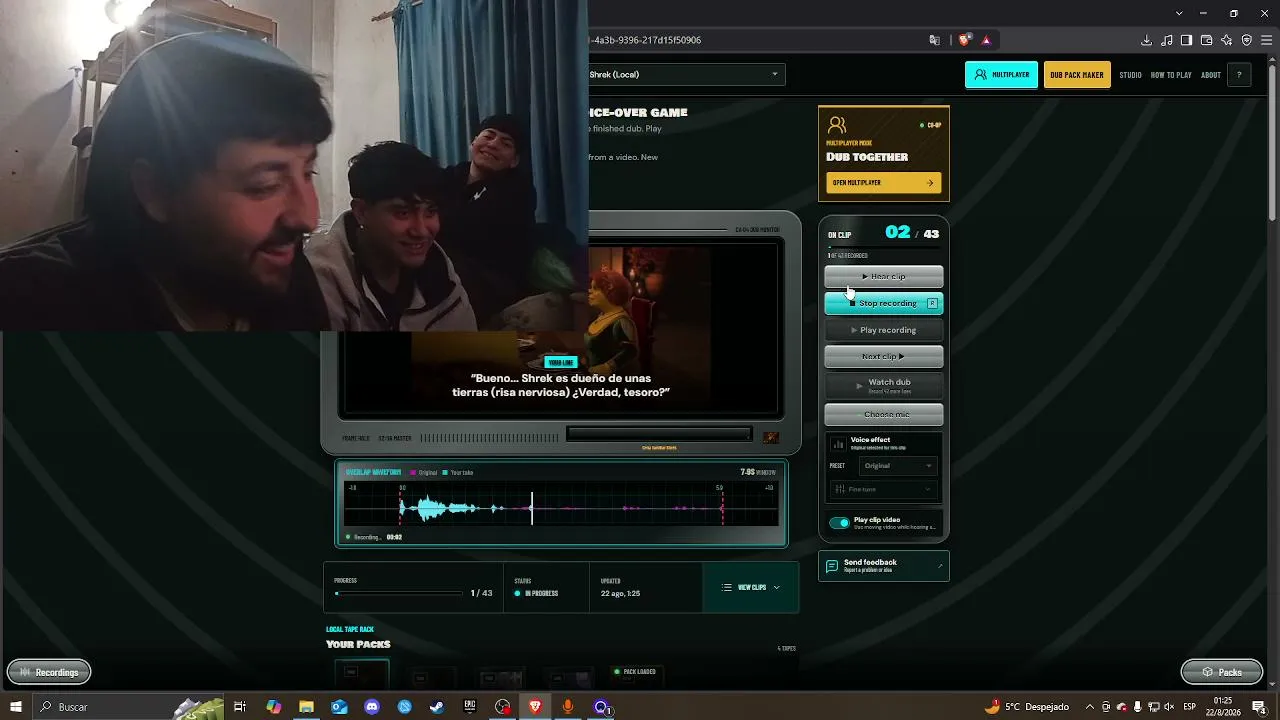Click the question mark help button
1280x720 pixels.
pos(1239,75)
